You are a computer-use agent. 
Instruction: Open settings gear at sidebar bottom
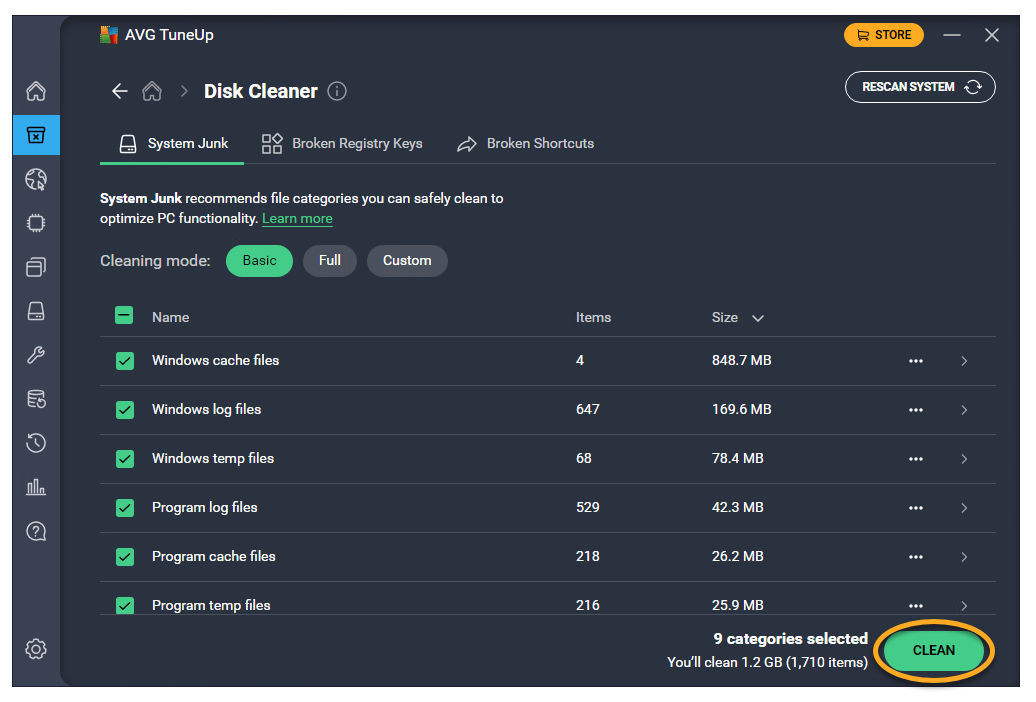pos(36,649)
